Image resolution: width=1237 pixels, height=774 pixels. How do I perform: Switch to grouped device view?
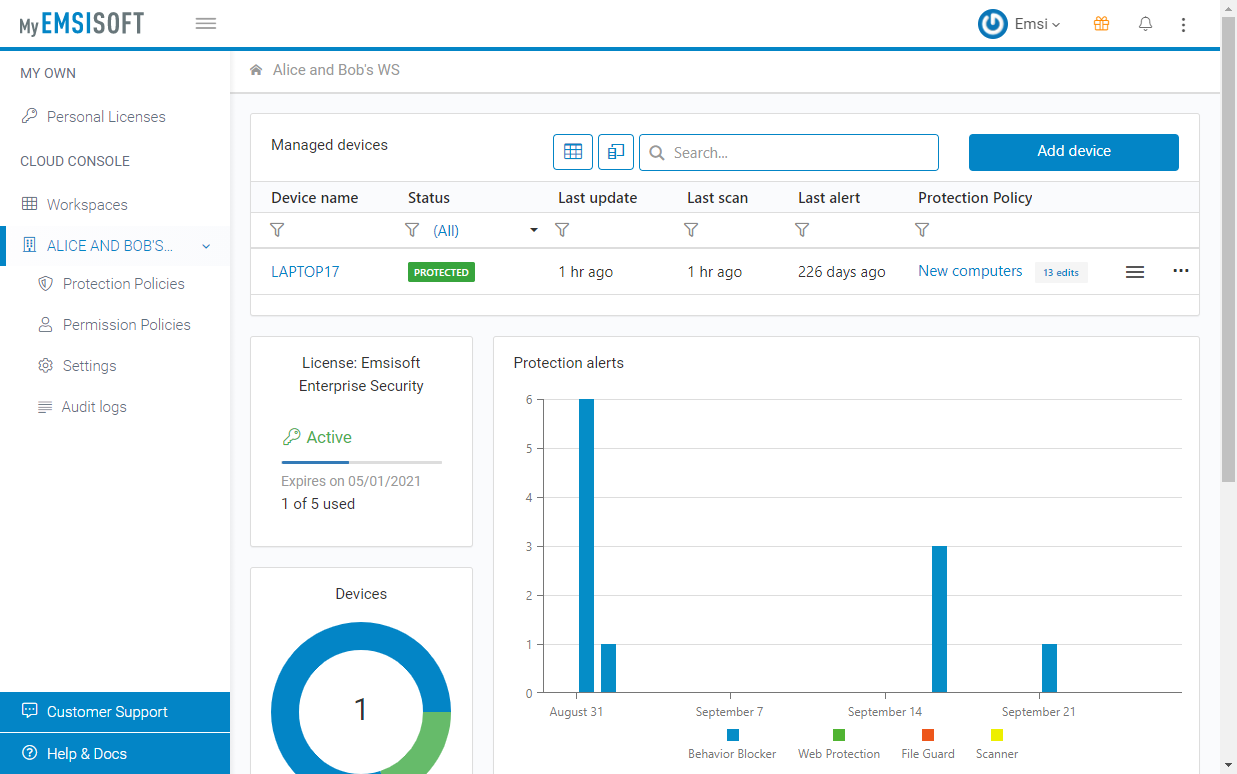point(616,152)
